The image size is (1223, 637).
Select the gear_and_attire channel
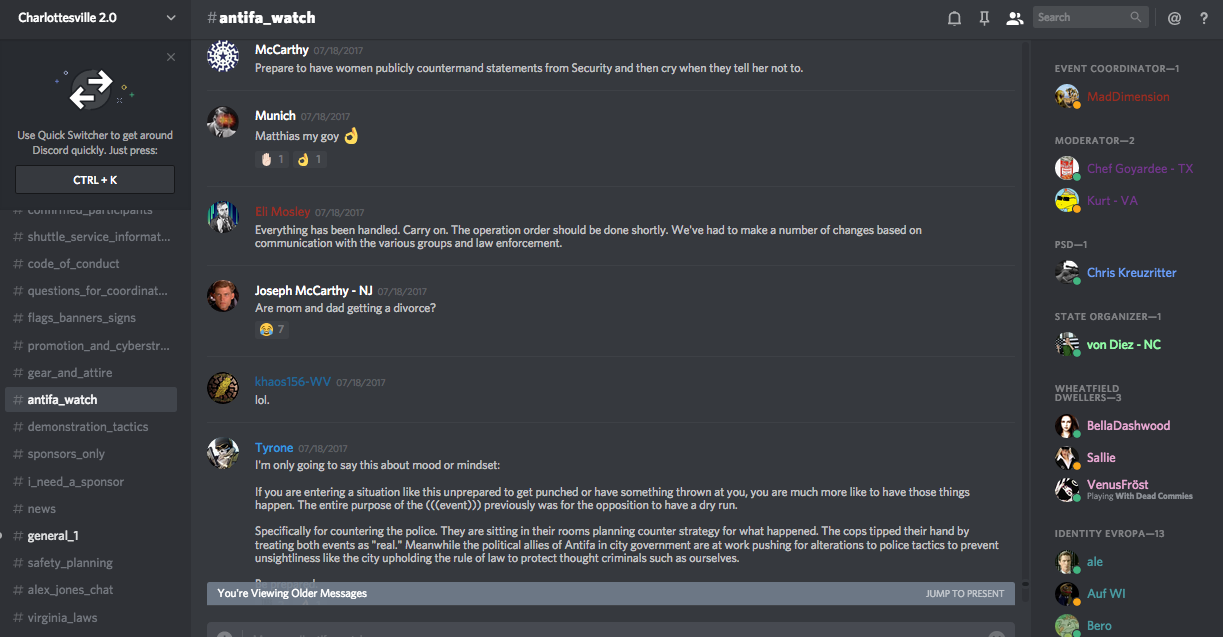tap(70, 373)
